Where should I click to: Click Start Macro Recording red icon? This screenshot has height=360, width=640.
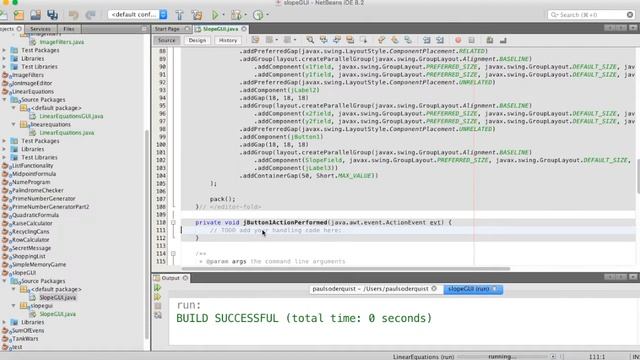coord(458,40)
